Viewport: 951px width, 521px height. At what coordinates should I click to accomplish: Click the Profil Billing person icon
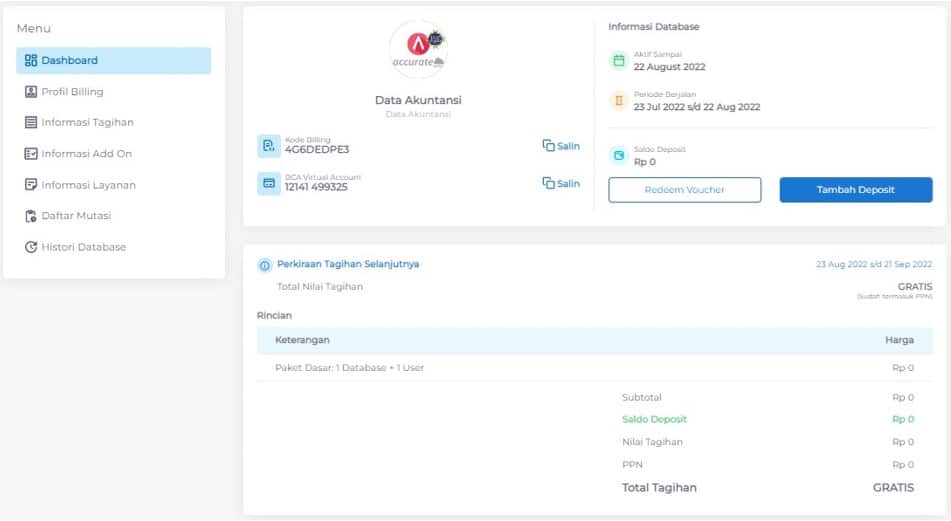(31, 92)
